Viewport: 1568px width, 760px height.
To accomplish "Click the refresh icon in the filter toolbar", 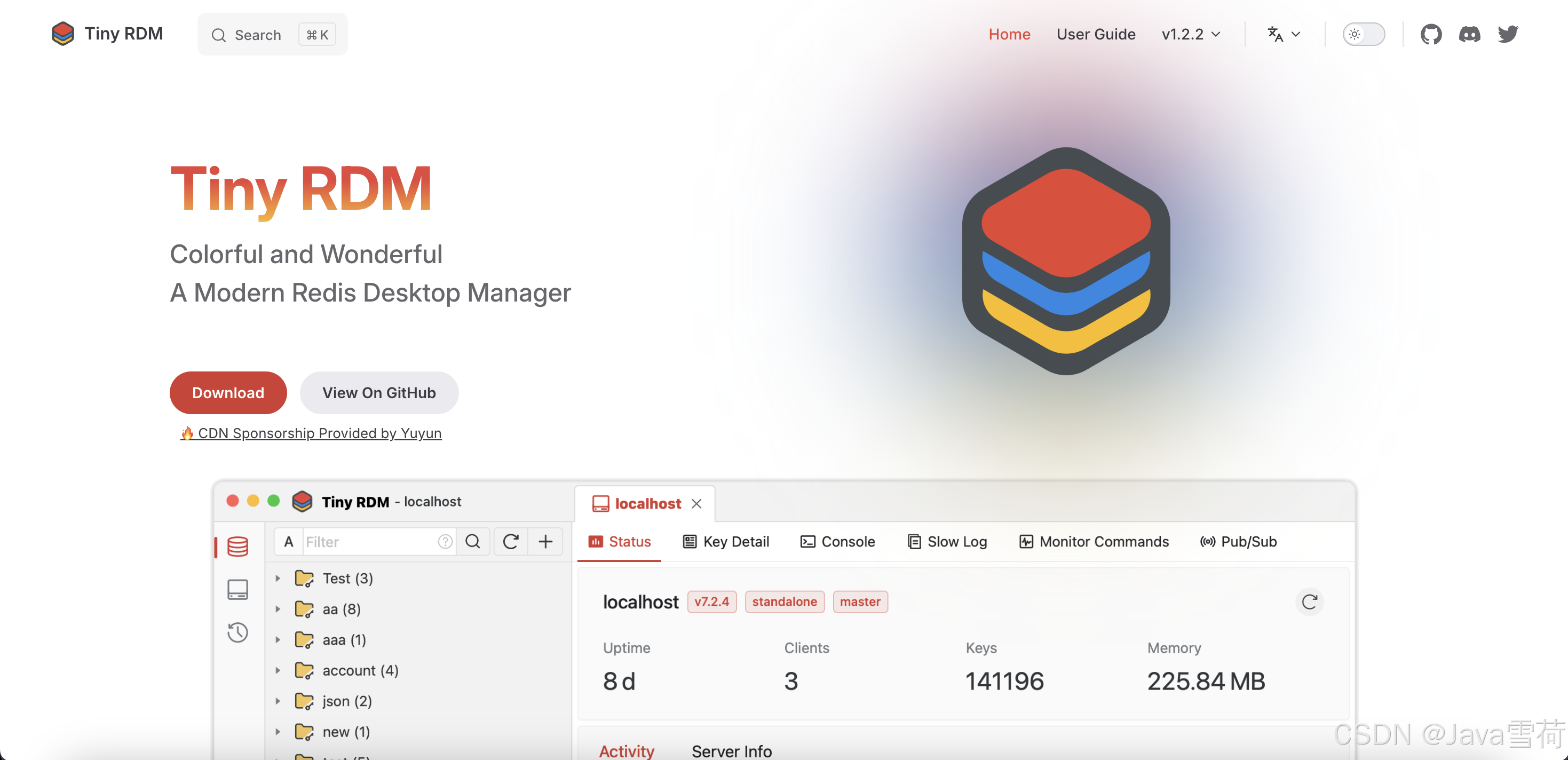I will 511,541.
